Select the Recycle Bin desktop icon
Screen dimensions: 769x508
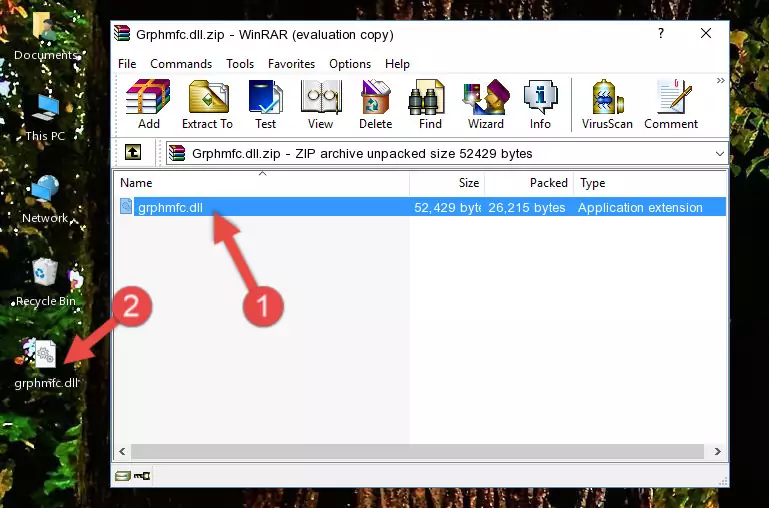(45, 283)
